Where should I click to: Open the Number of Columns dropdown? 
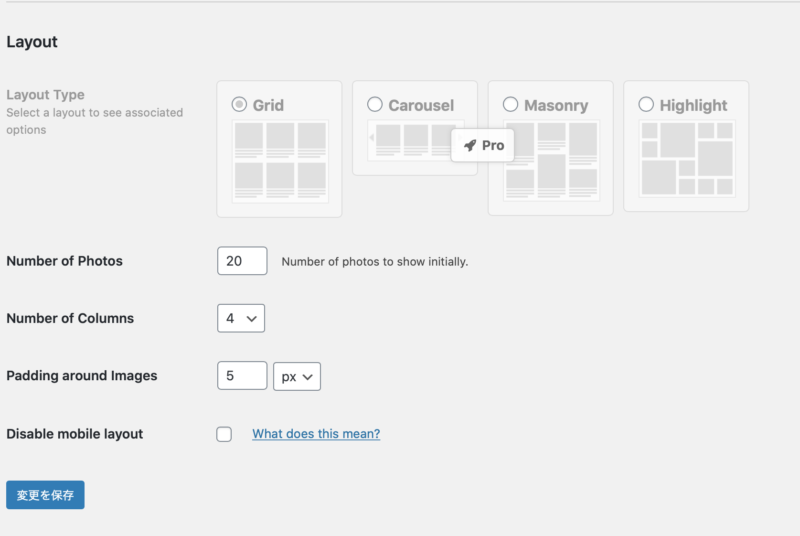point(241,318)
